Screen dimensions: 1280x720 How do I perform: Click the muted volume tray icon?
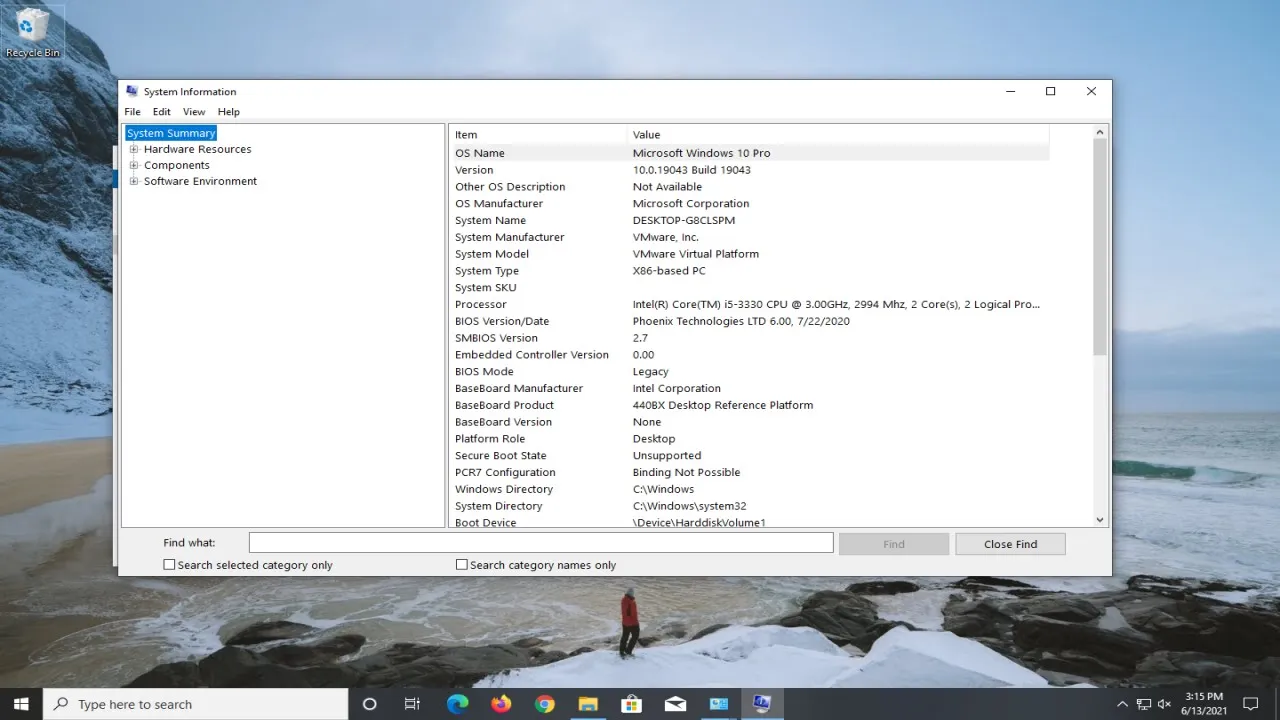(1166, 704)
